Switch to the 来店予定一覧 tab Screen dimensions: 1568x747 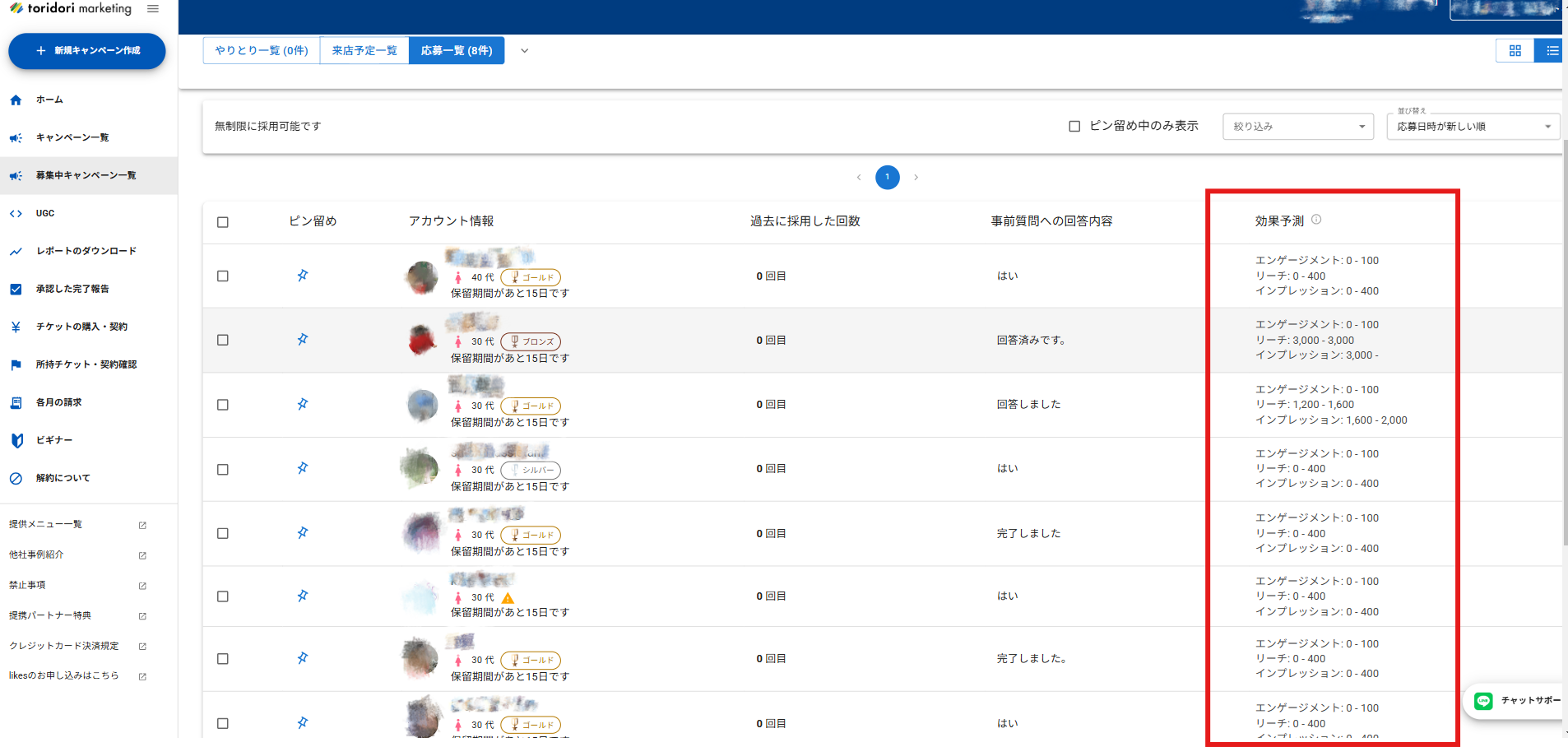click(364, 51)
